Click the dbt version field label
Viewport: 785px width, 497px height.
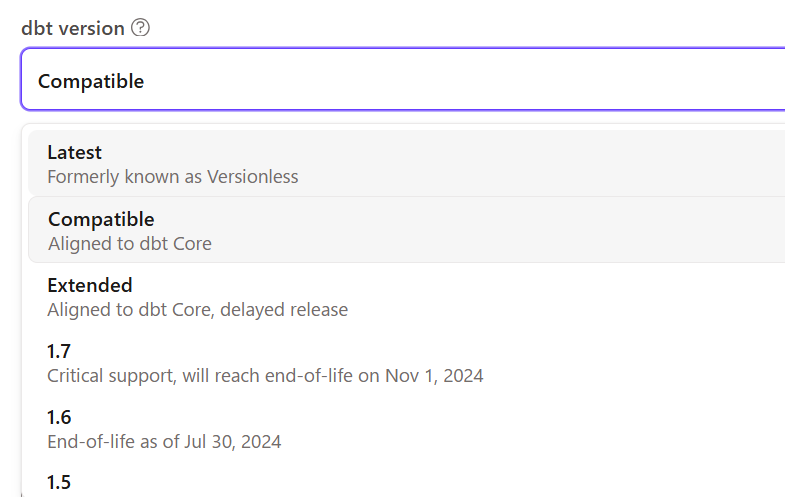click(x=73, y=28)
